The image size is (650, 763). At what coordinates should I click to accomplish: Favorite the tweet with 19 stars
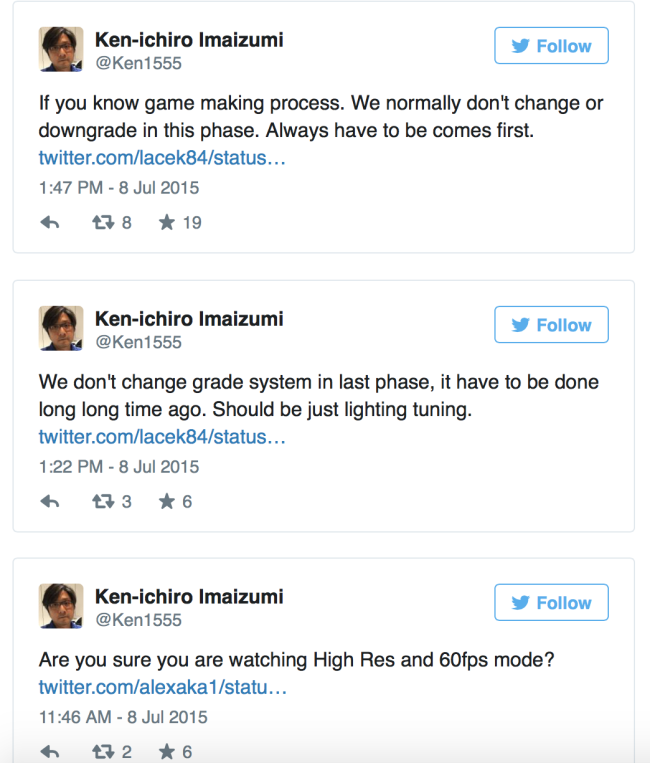pos(167,222)
